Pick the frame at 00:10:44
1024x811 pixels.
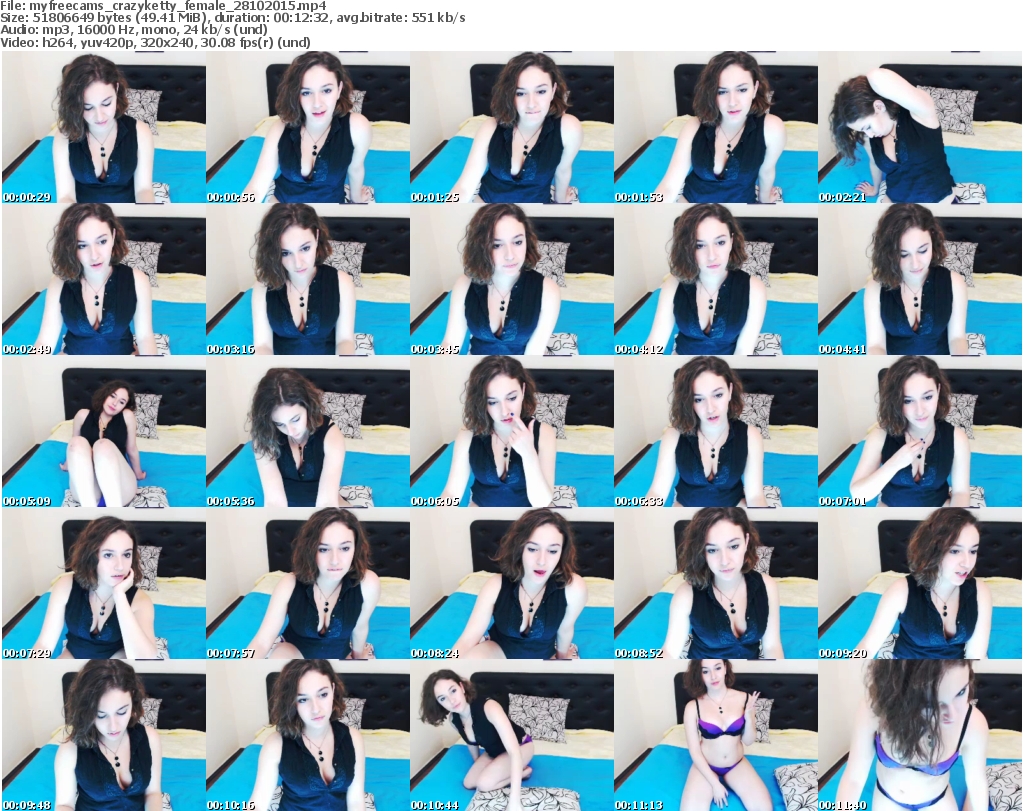[x=512, y=735]
